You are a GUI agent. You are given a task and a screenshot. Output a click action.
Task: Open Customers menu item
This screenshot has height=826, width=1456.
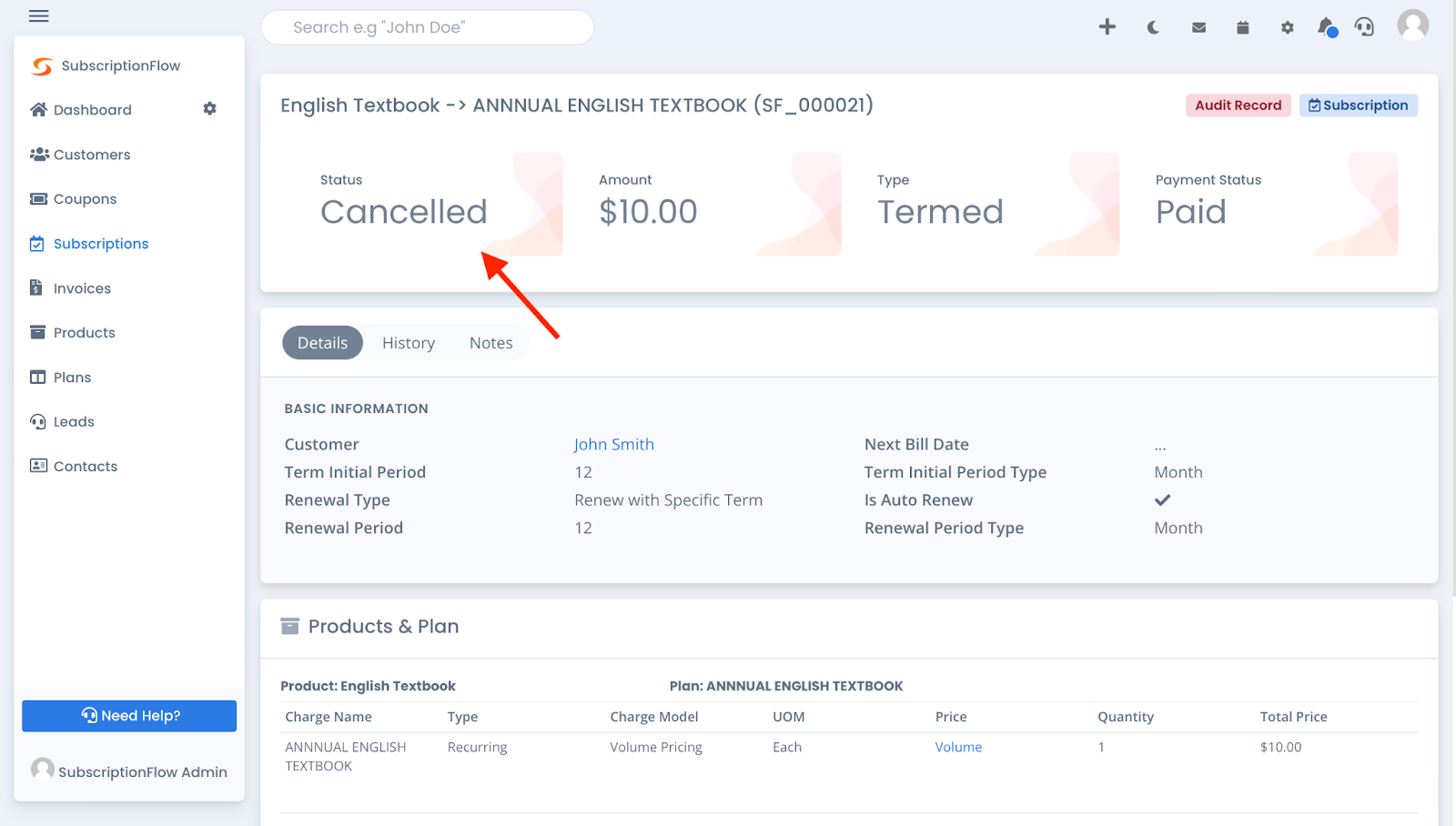[92, 155]
